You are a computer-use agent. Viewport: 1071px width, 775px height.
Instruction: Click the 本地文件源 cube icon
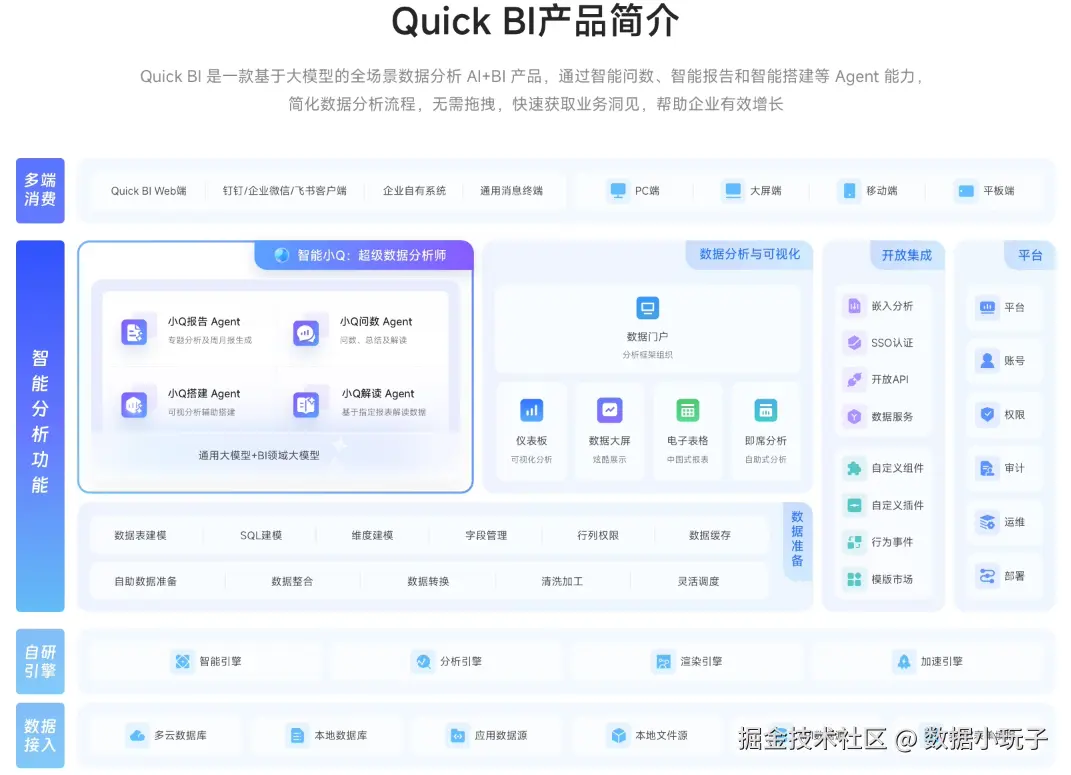click(x=618, y=735)
